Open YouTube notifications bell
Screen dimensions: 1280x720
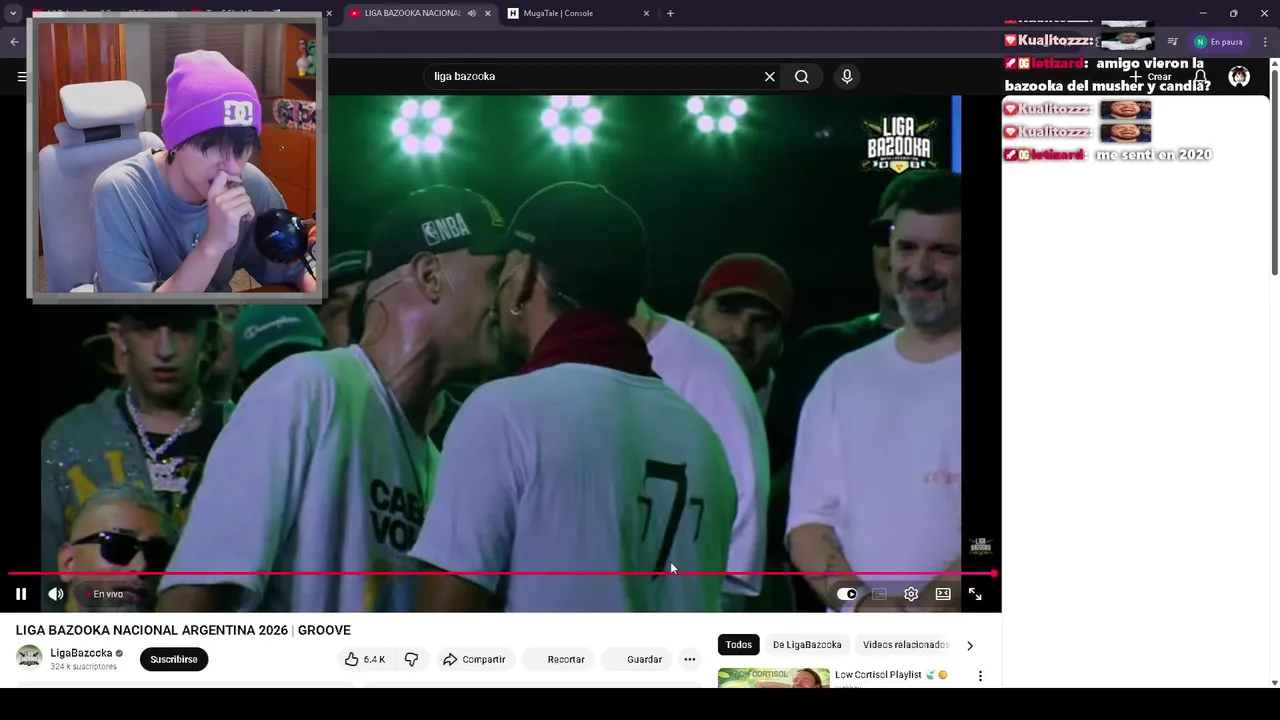pyautogui.click(x=1201, y=77)
